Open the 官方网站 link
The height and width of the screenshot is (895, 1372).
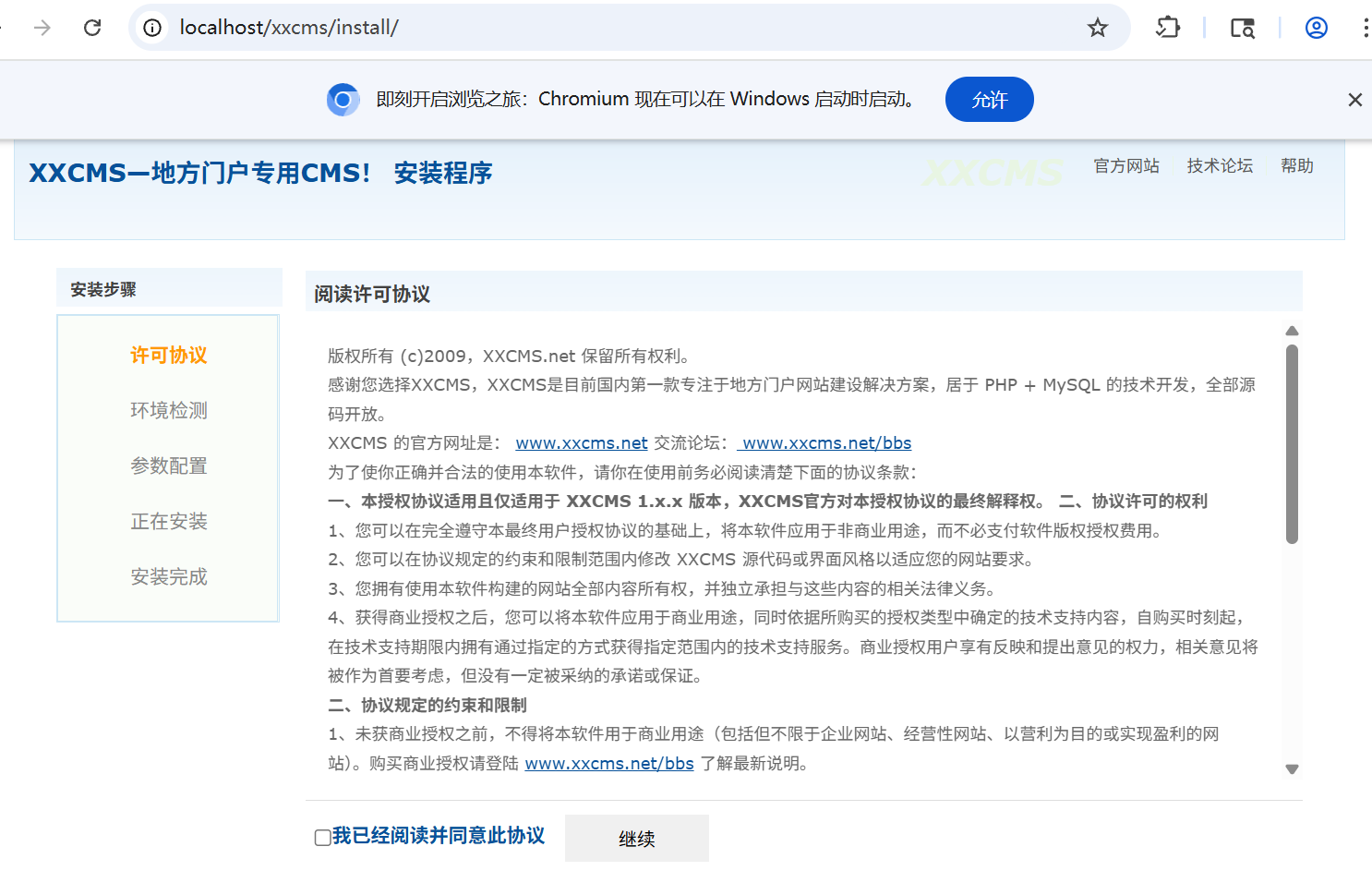pyautogui.click(x=1126, y=166)
